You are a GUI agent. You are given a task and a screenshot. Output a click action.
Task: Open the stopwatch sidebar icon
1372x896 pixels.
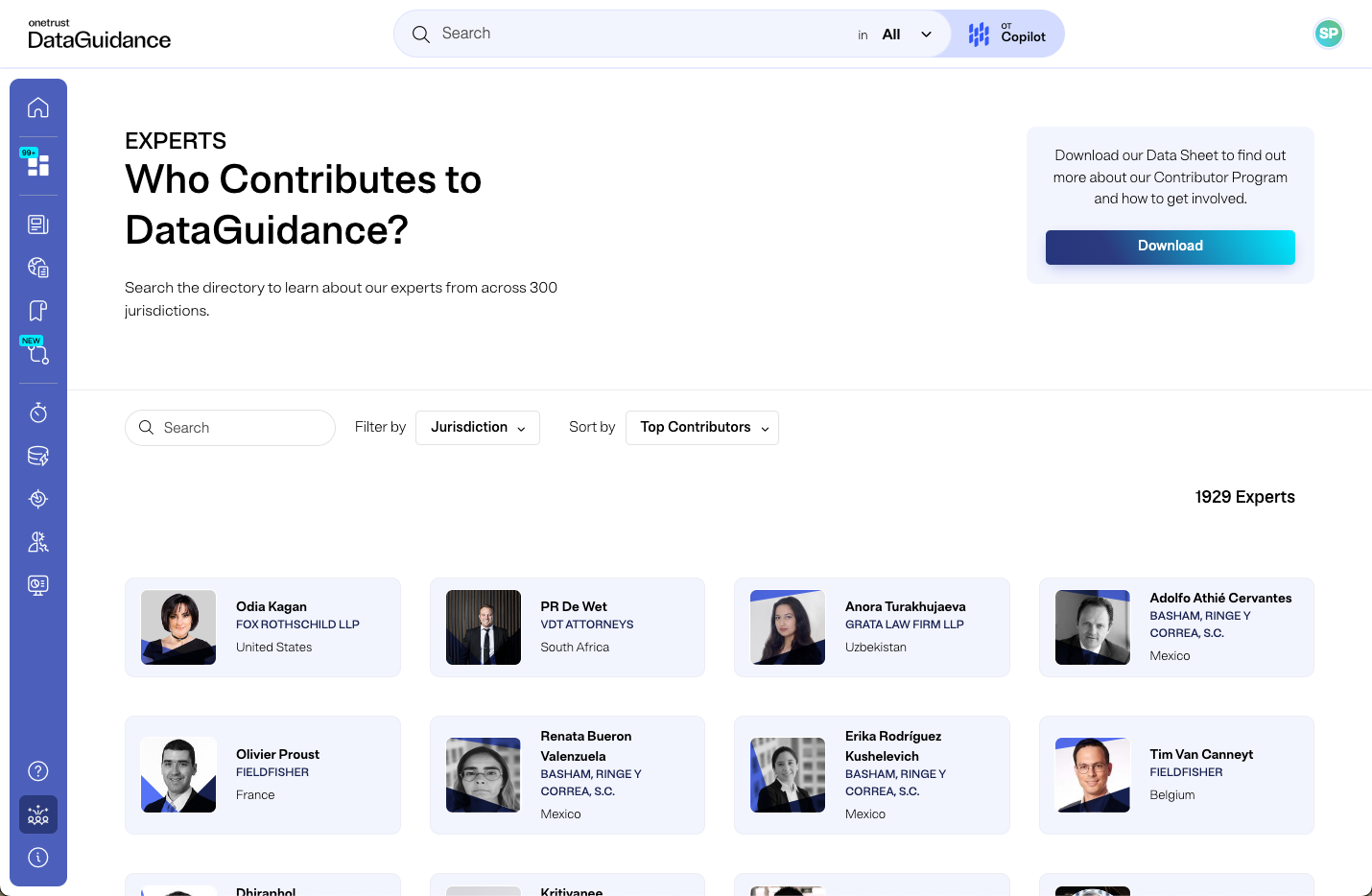38,413
